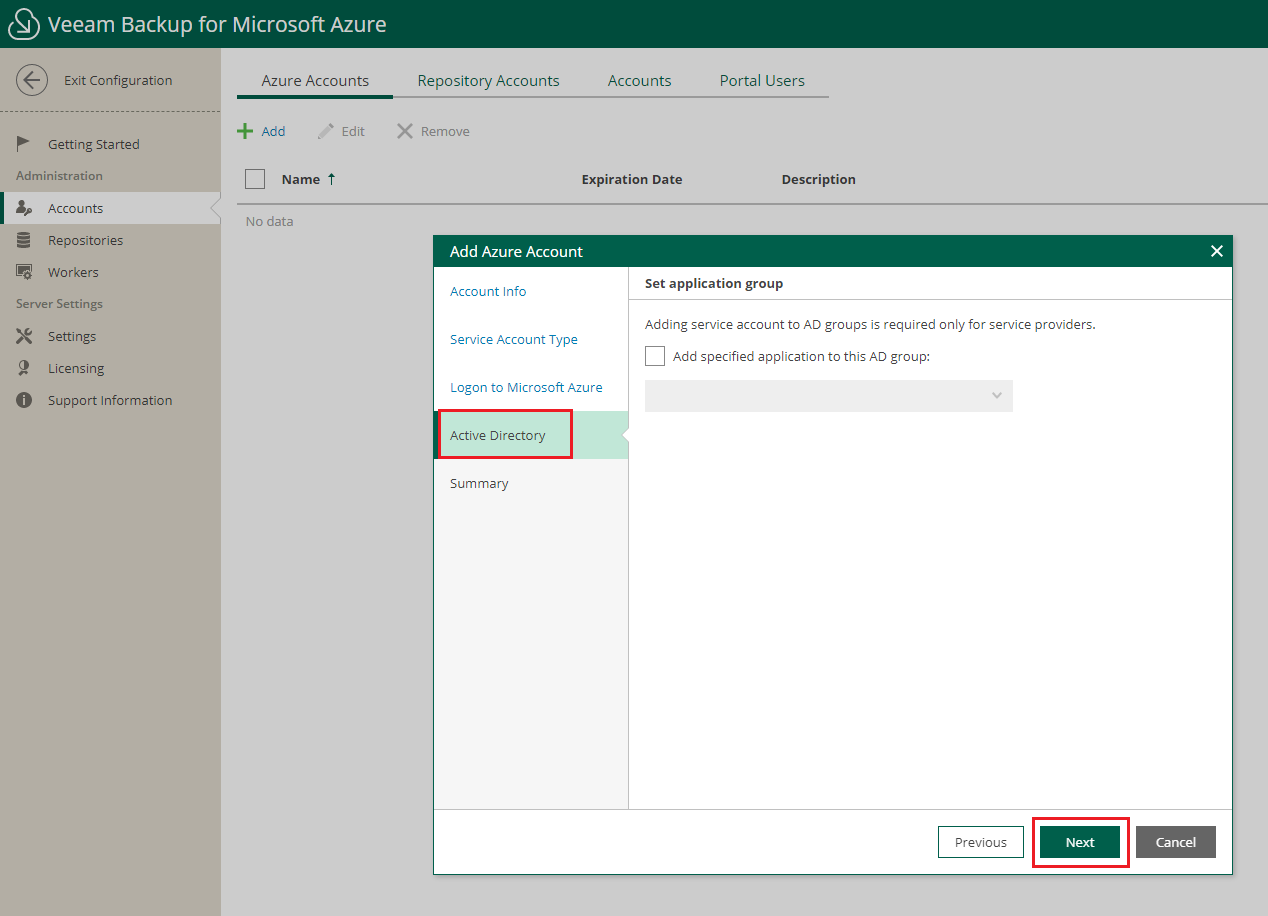Select the Licensing key icon

(24, 368)
